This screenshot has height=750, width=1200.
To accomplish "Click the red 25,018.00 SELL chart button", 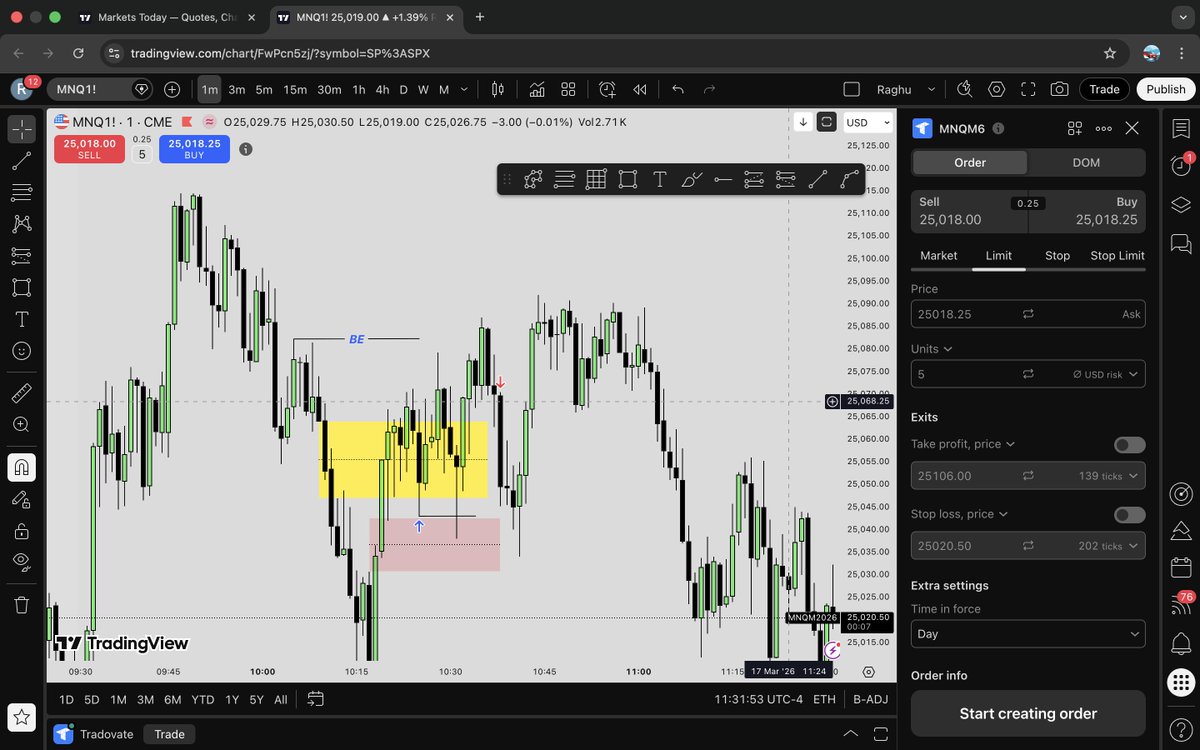I will pos(89,149).
